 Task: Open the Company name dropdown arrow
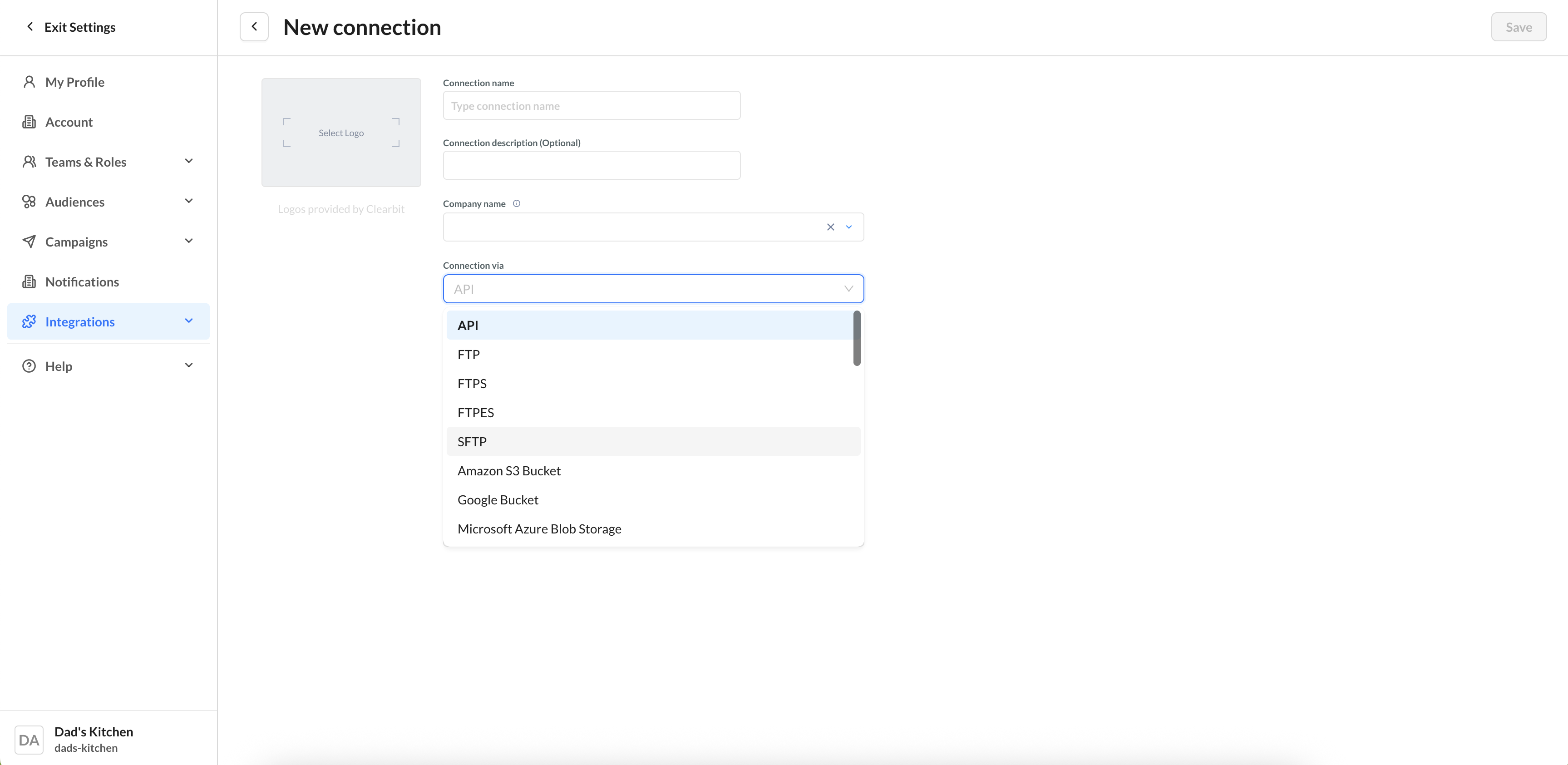[x=848, y=227]
